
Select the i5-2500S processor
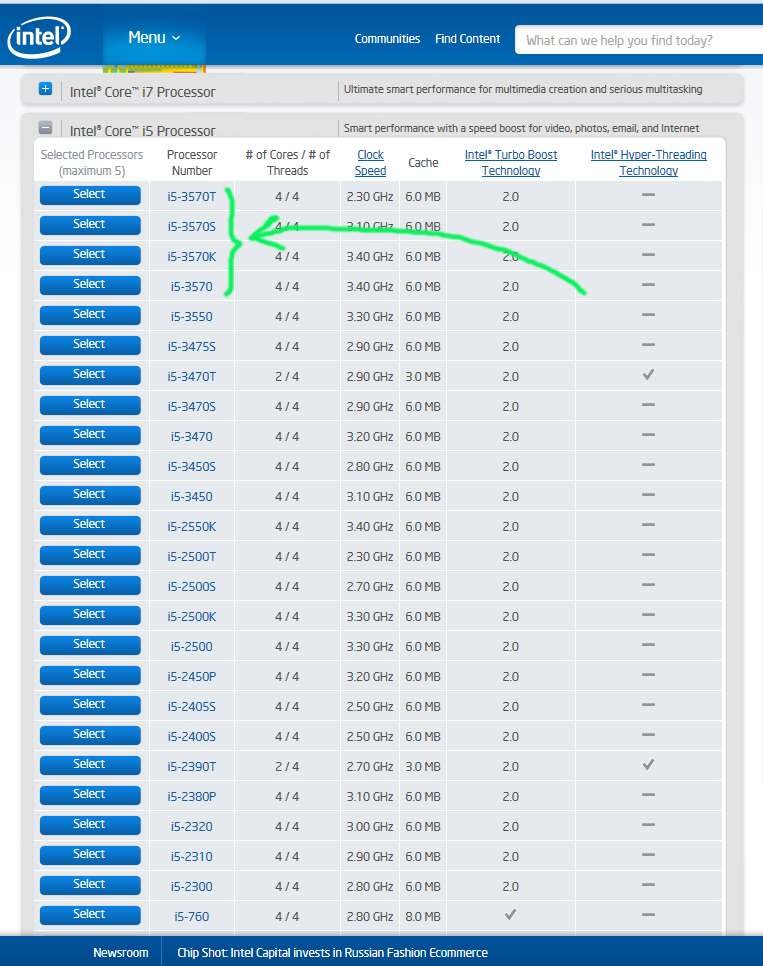(90, 585)
